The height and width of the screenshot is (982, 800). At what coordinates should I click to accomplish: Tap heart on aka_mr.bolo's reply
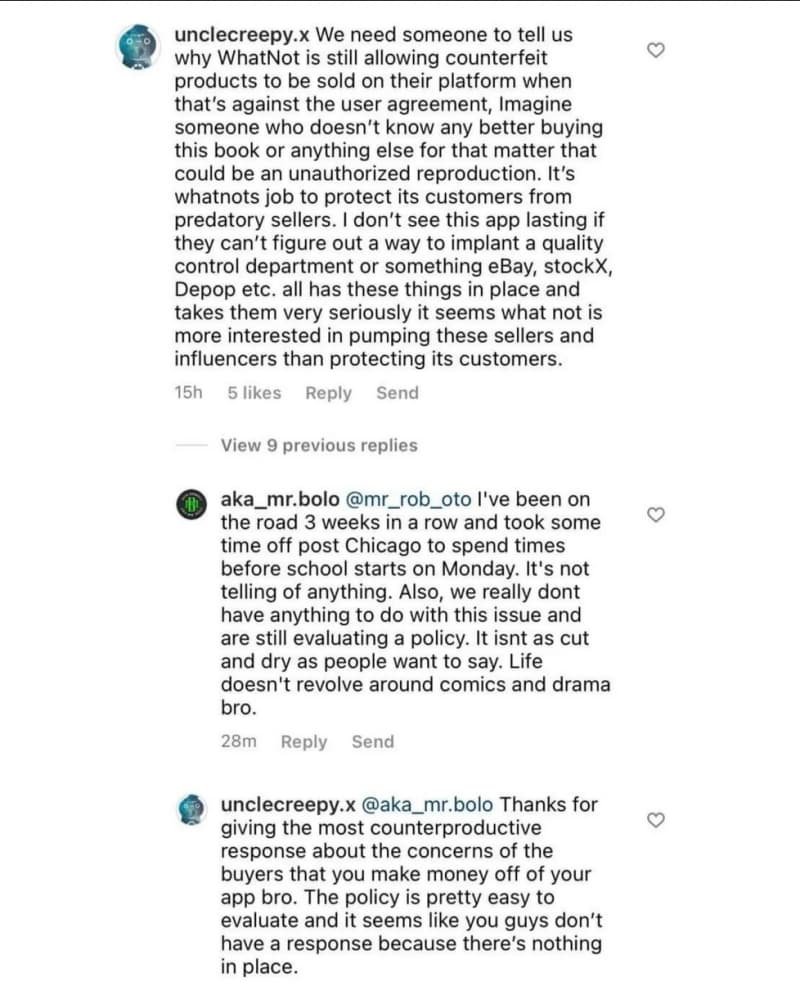tap(655, 515)
